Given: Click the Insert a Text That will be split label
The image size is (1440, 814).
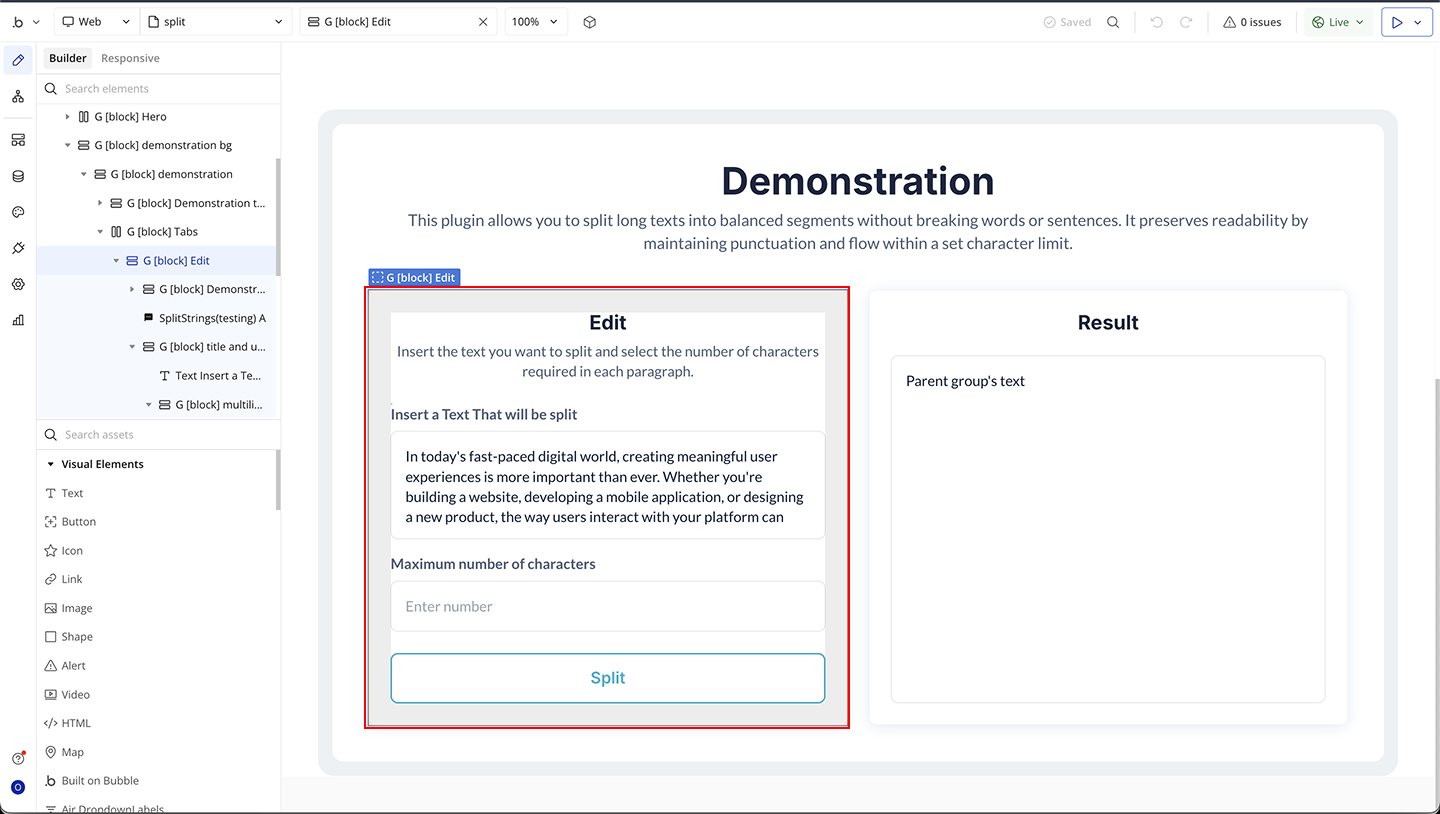Looking at the screenshot, I should click(484, 415).
